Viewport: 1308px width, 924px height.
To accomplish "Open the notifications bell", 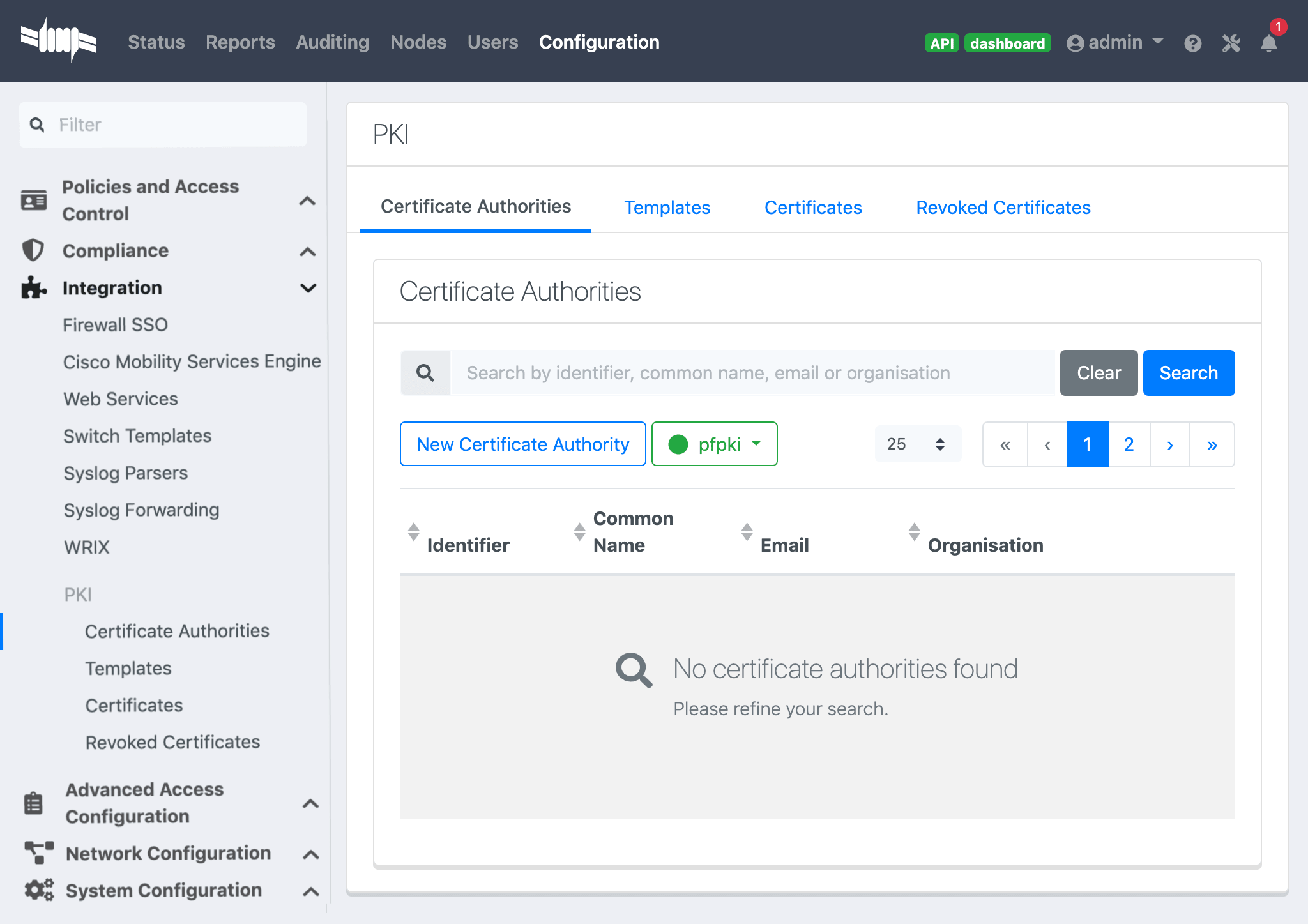I will [x=1270, y=43].
